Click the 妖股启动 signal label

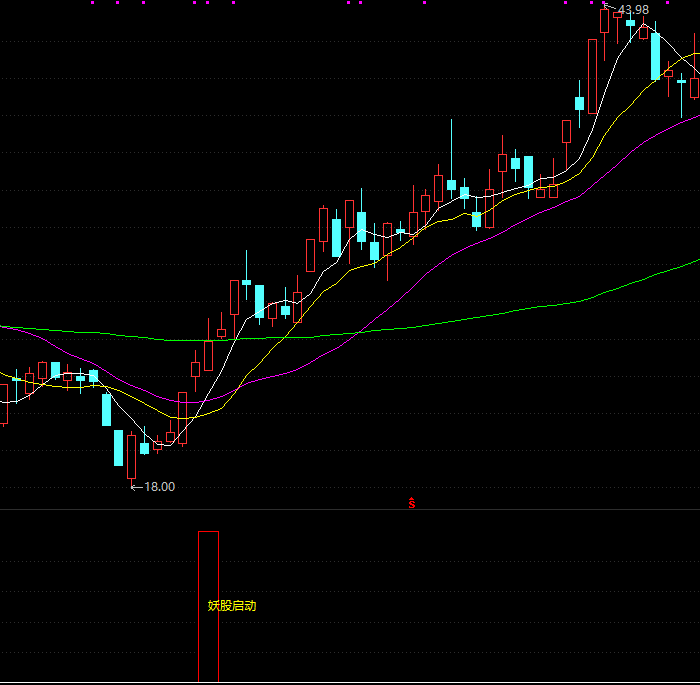pos(232,606)
